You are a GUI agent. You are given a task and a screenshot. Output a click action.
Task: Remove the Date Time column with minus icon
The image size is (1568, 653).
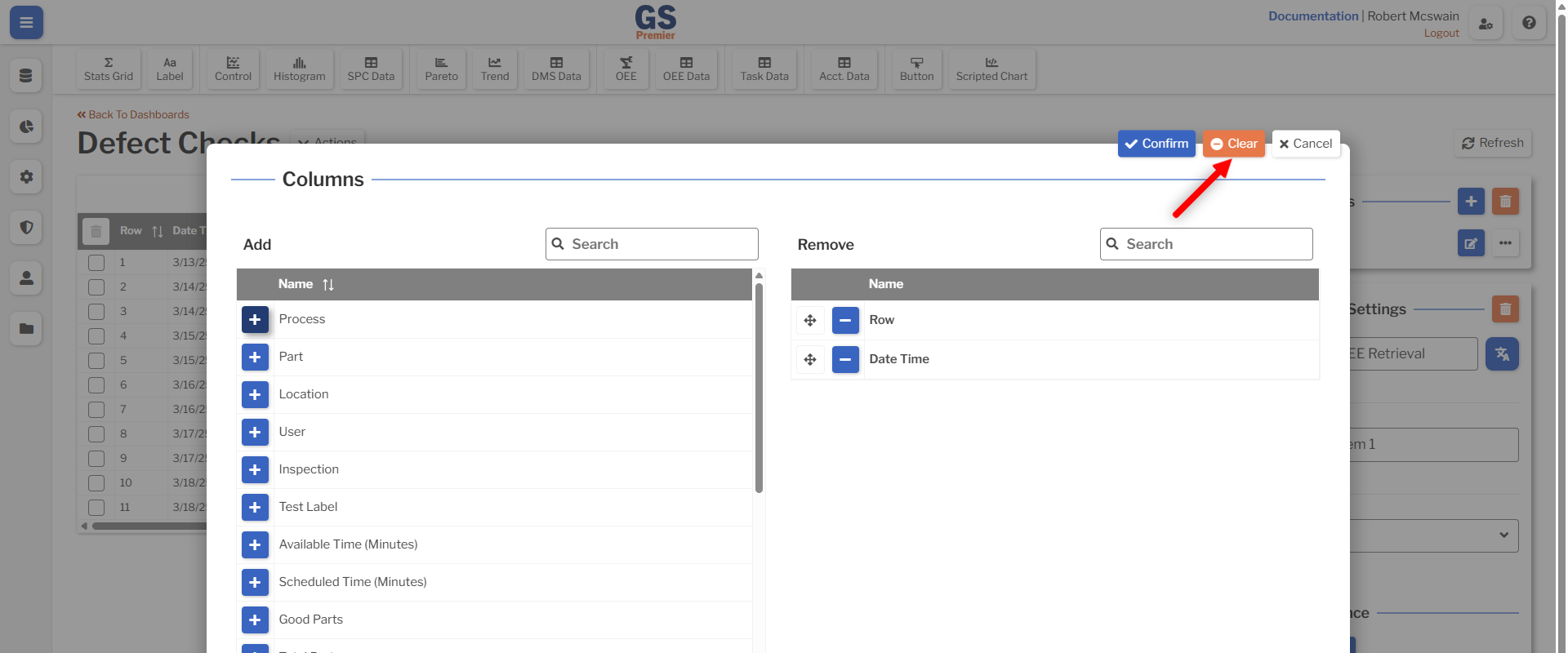click(x=845, y=359)
